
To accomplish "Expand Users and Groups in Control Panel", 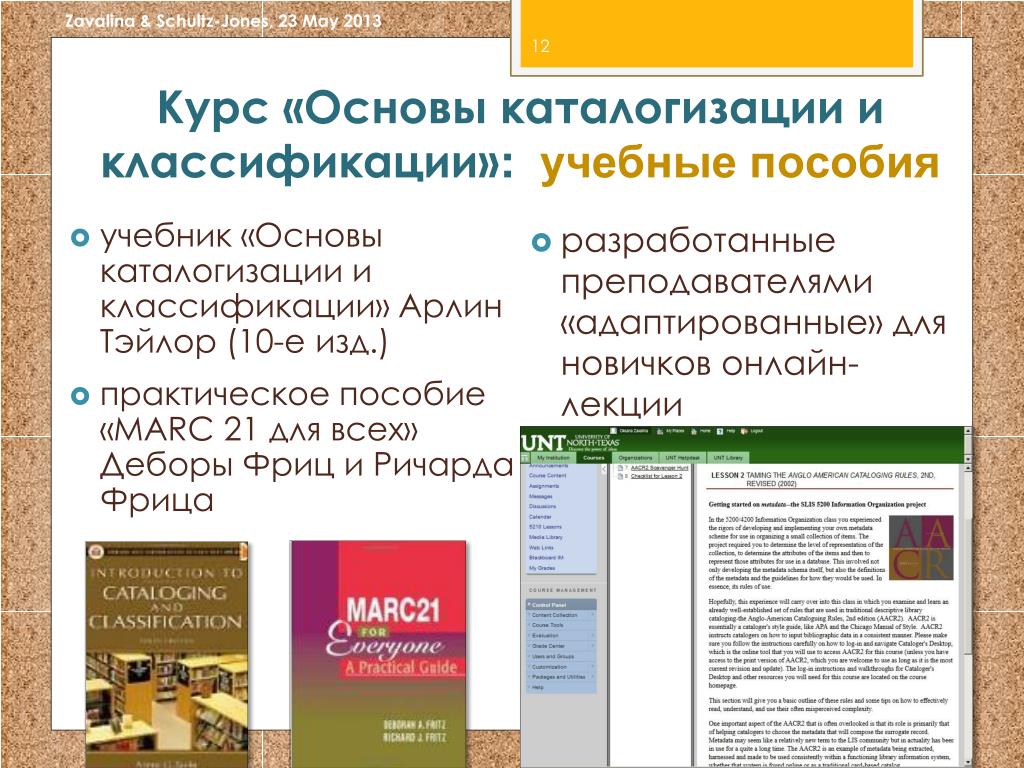I will coord(561,656).
